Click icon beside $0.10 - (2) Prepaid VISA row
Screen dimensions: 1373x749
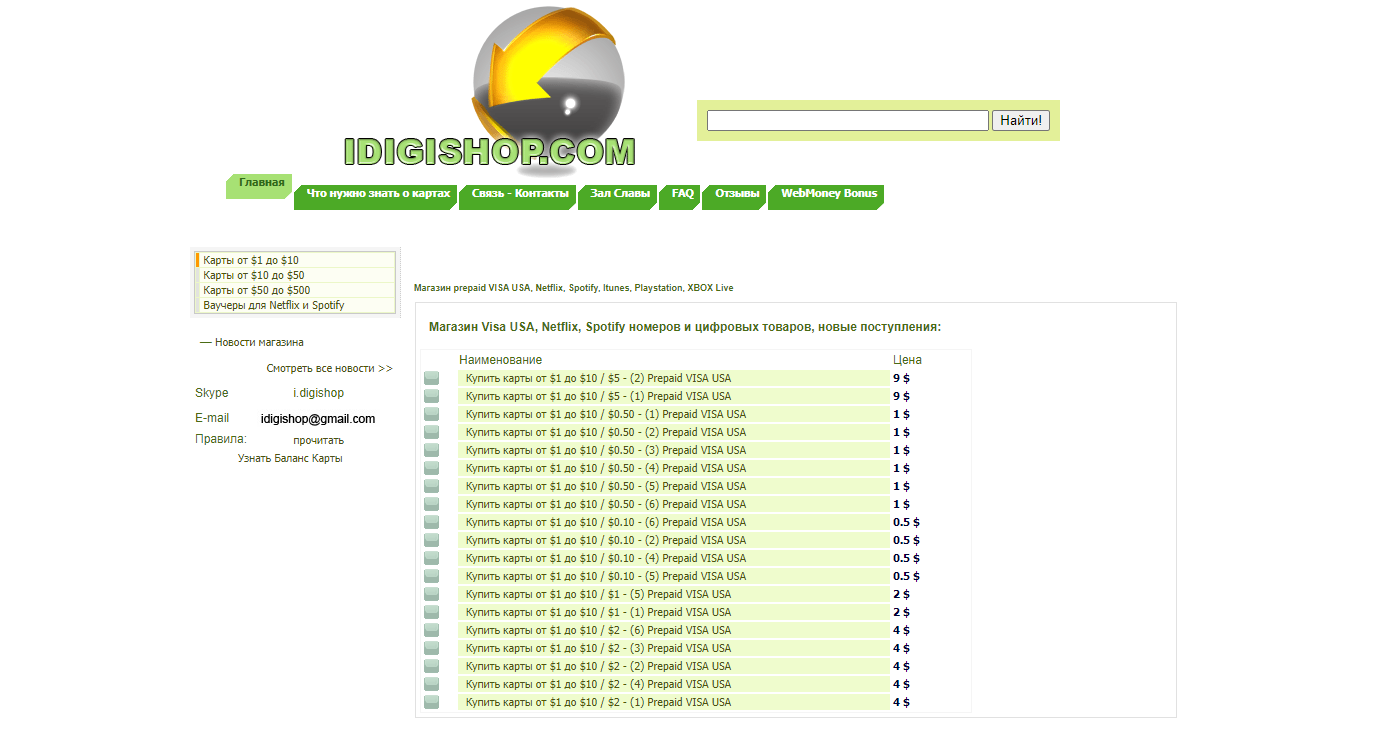(432, 540)
